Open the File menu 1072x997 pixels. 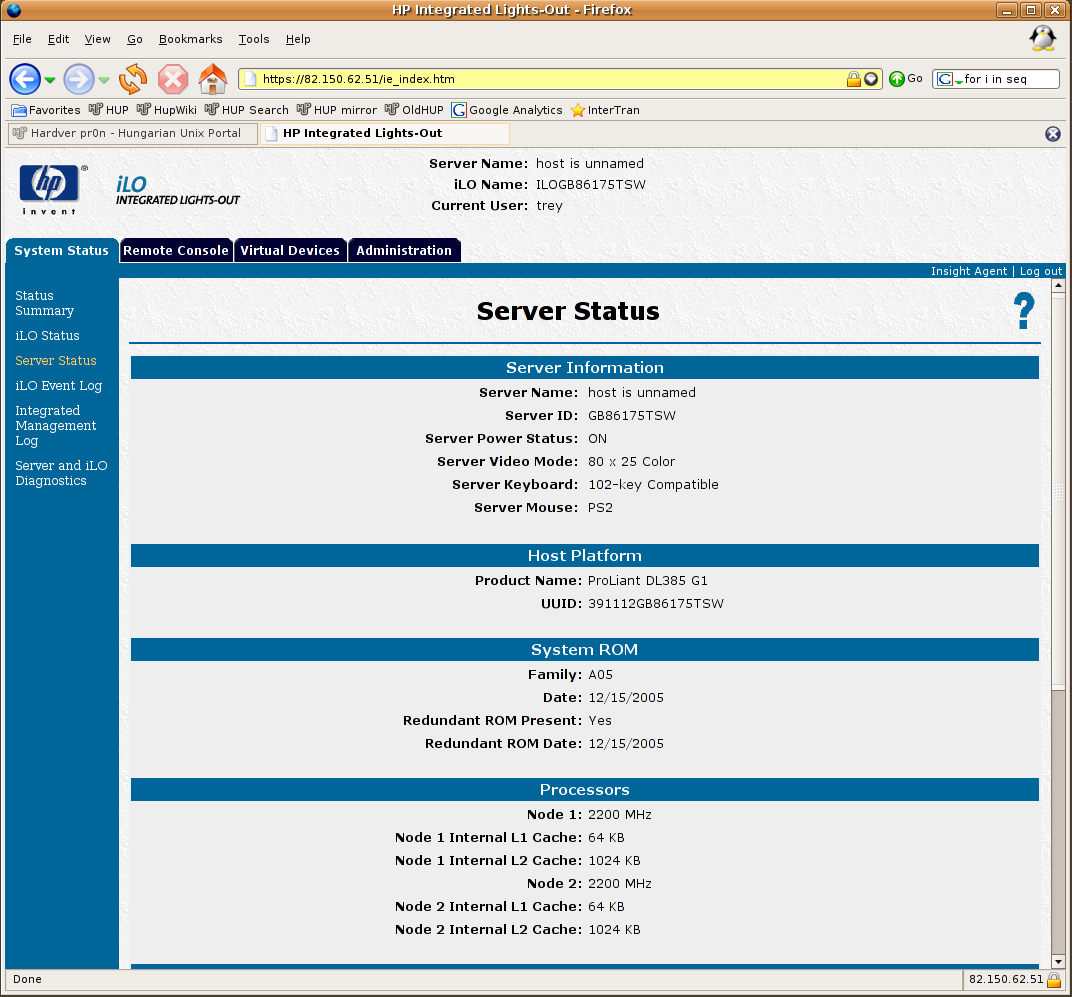click(x=22, y=39)
